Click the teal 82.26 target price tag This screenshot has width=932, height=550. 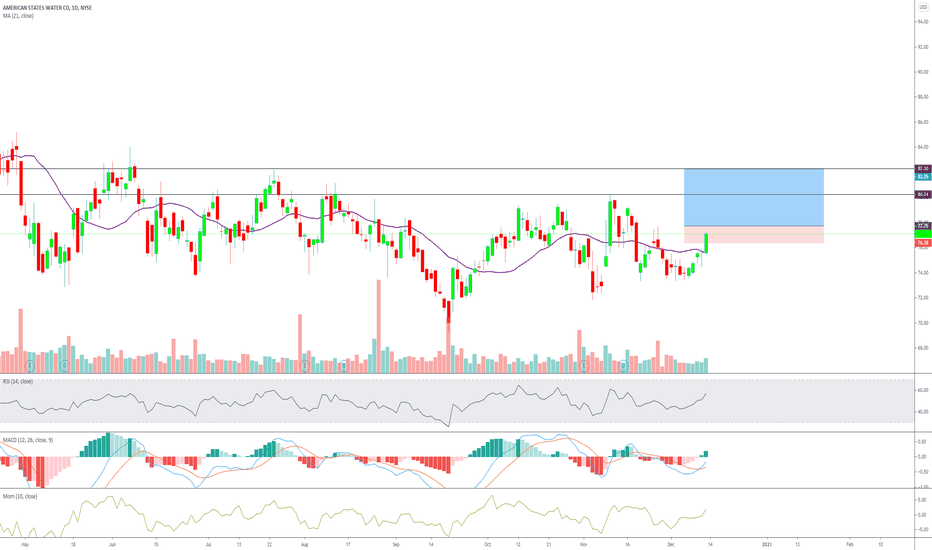coord(922,177)
